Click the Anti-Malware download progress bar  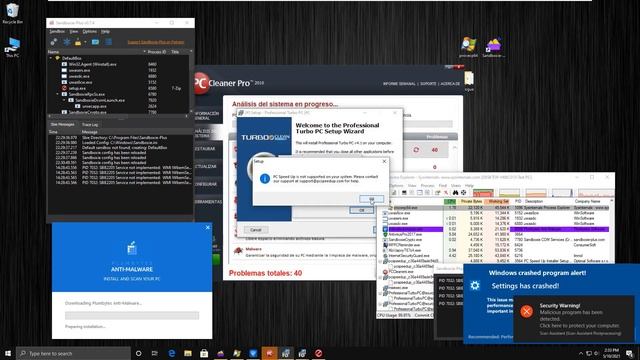point(132,315)
